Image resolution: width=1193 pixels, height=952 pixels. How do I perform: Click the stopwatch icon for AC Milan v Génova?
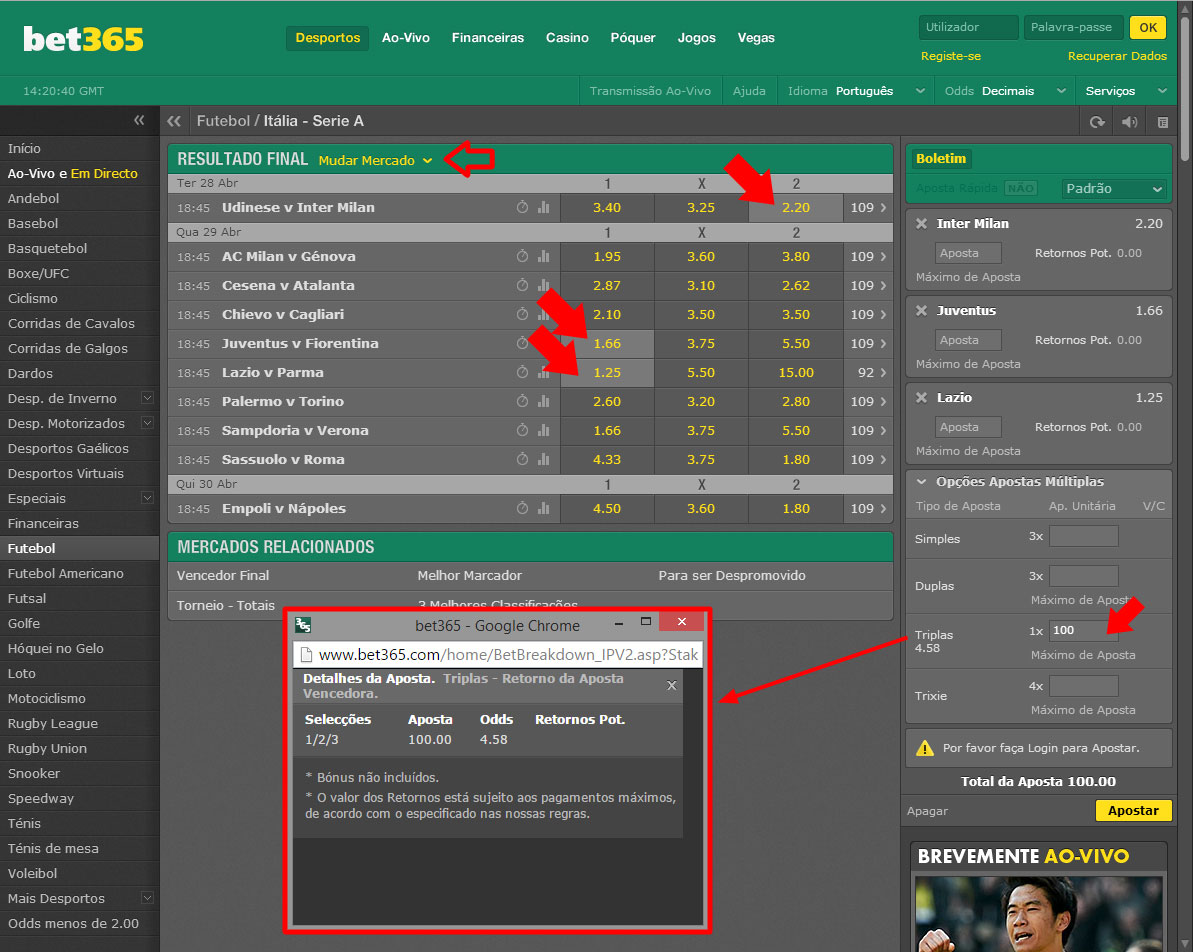[522, 257]
